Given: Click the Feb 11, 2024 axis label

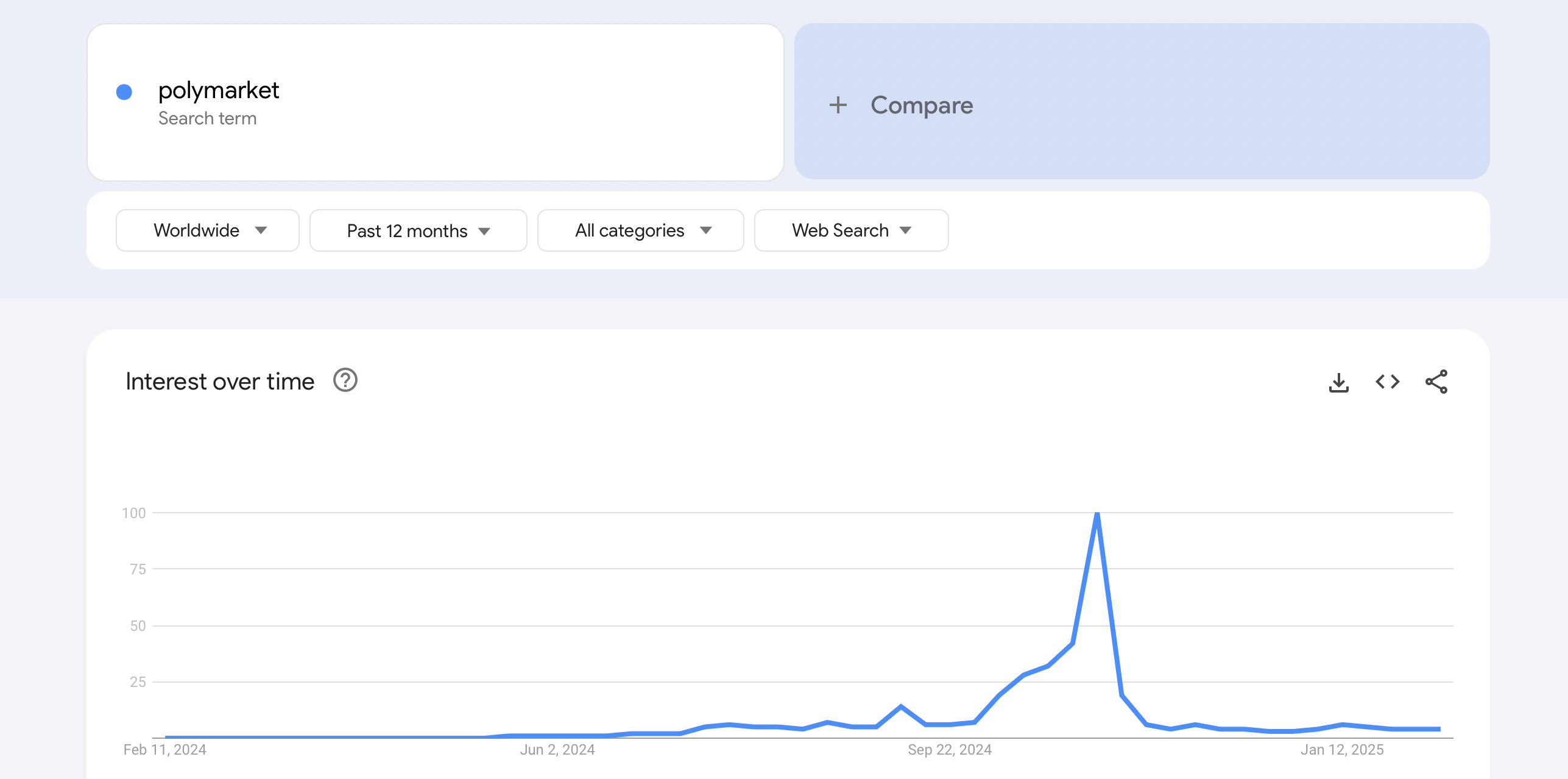Looking at the screenshot, I should [164, 750].
